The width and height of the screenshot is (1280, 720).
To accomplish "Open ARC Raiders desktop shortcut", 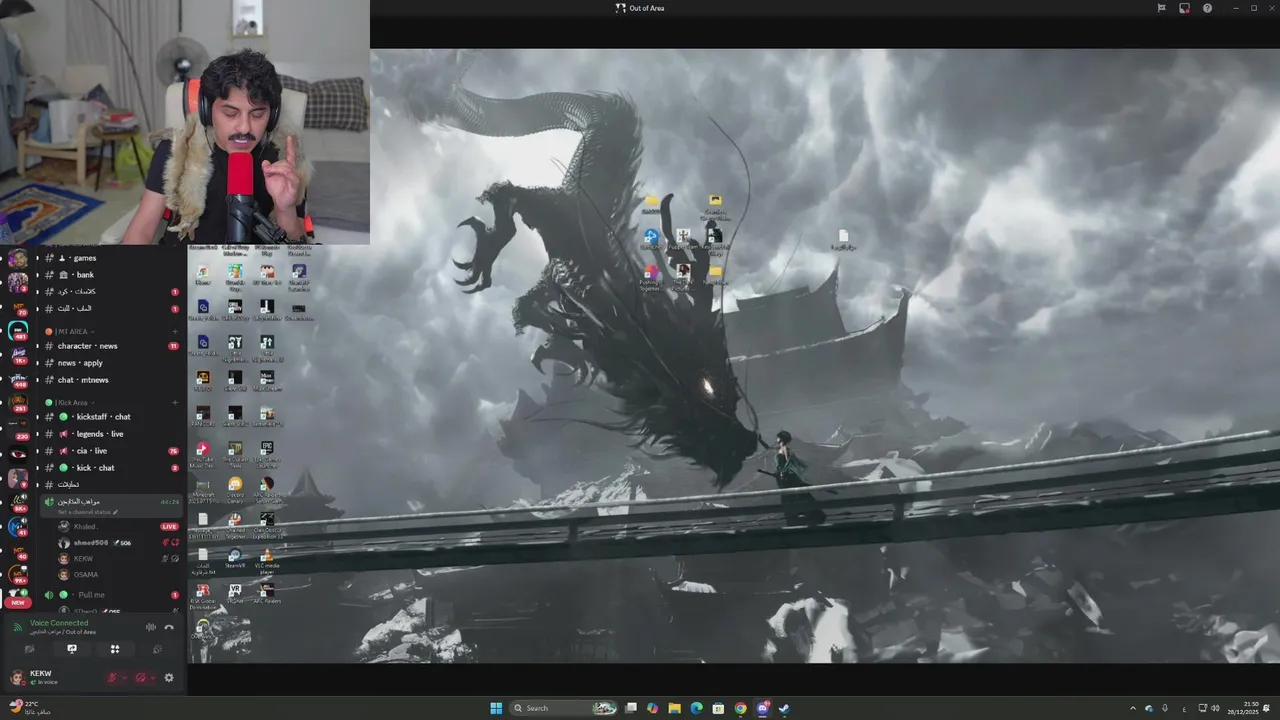I will coord(267,594).
